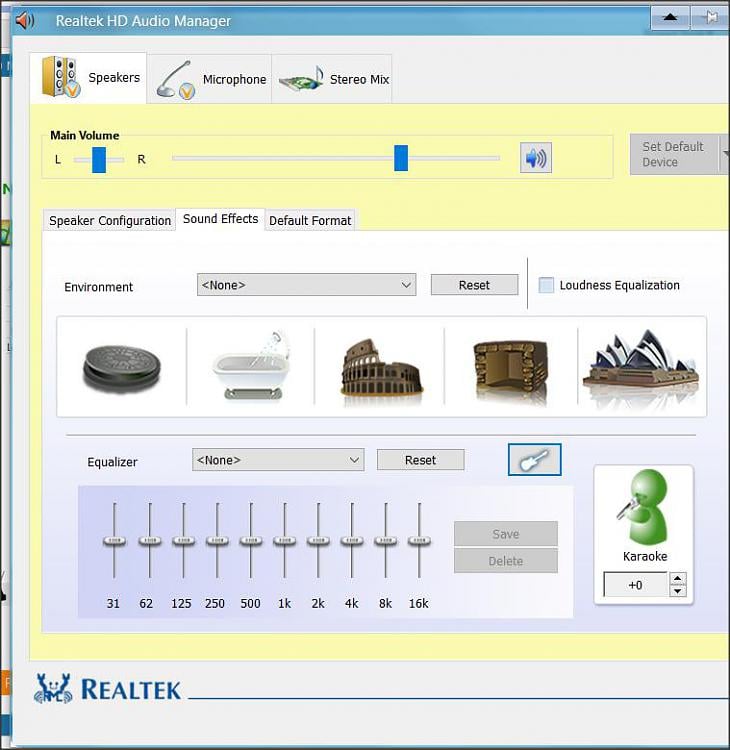Image resolution: width=730 pixels, height=750 pixels.
Task: Switch to the Microphone device tab
Action: click(210, 79)
